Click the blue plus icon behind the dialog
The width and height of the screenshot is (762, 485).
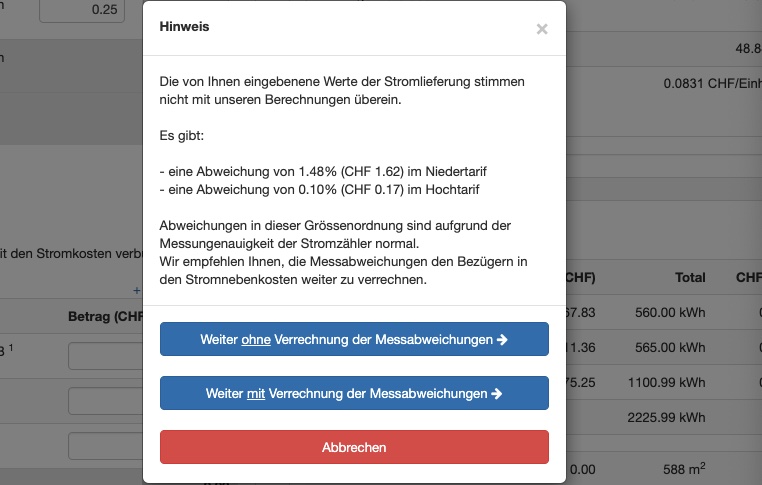click(137, 290)
